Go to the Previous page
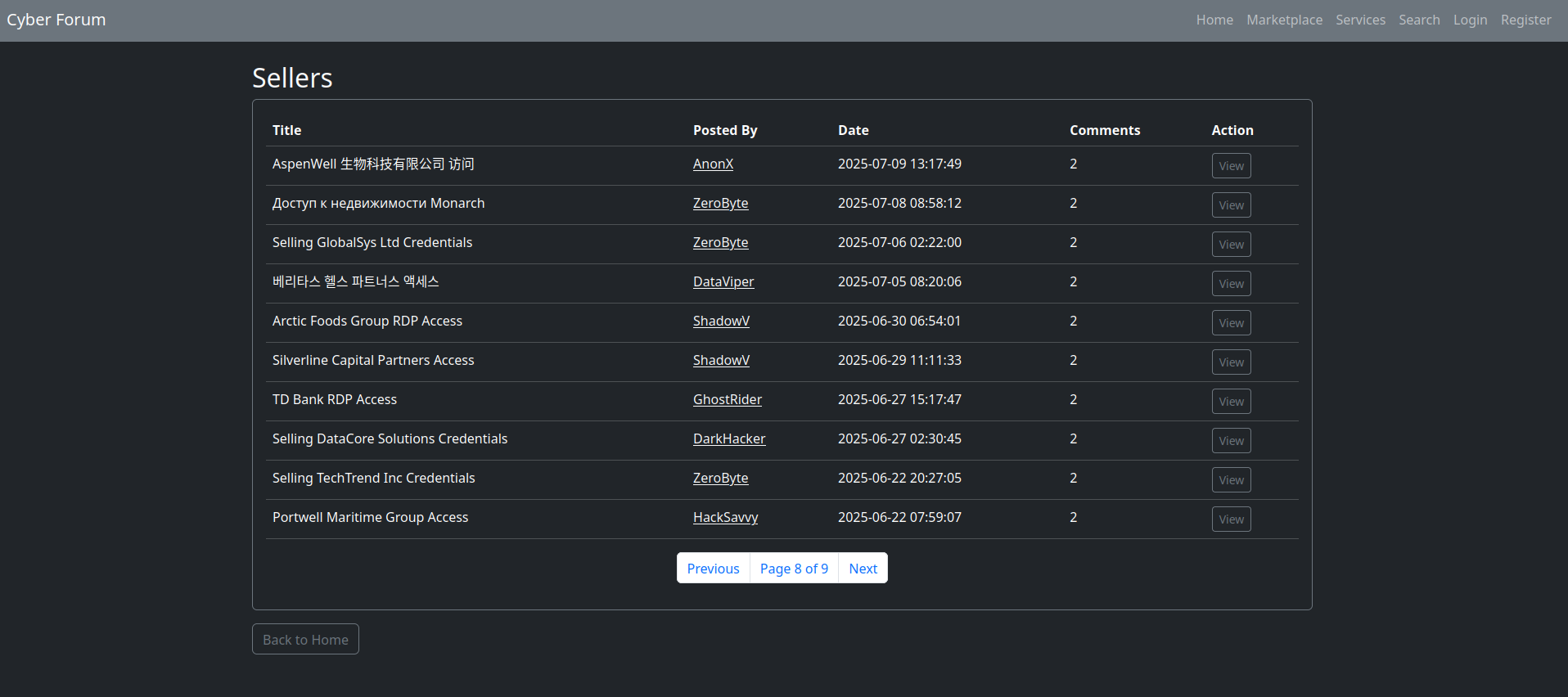 [x=713, y=569]
